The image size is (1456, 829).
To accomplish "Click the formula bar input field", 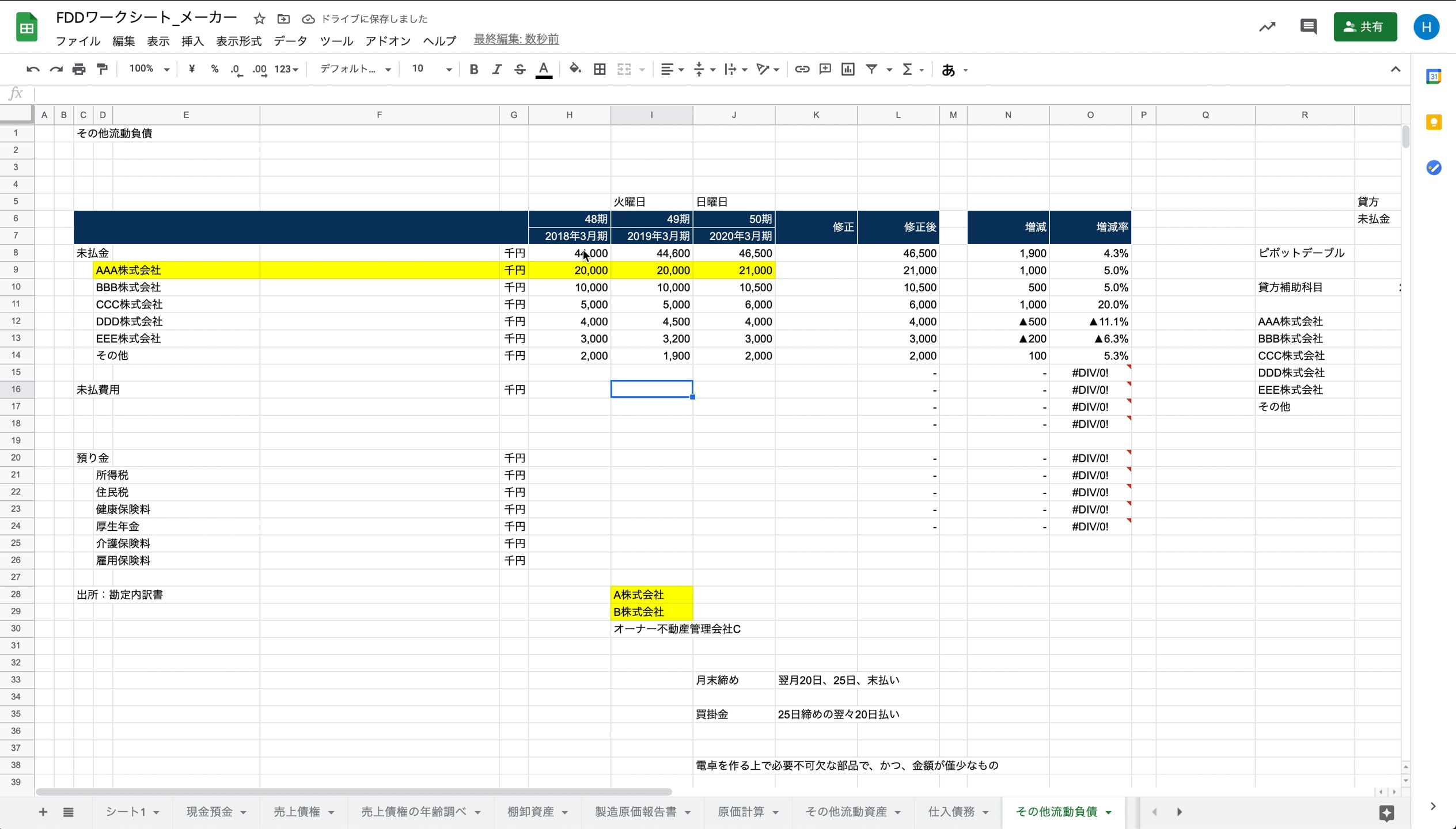I will pos(691,93).
